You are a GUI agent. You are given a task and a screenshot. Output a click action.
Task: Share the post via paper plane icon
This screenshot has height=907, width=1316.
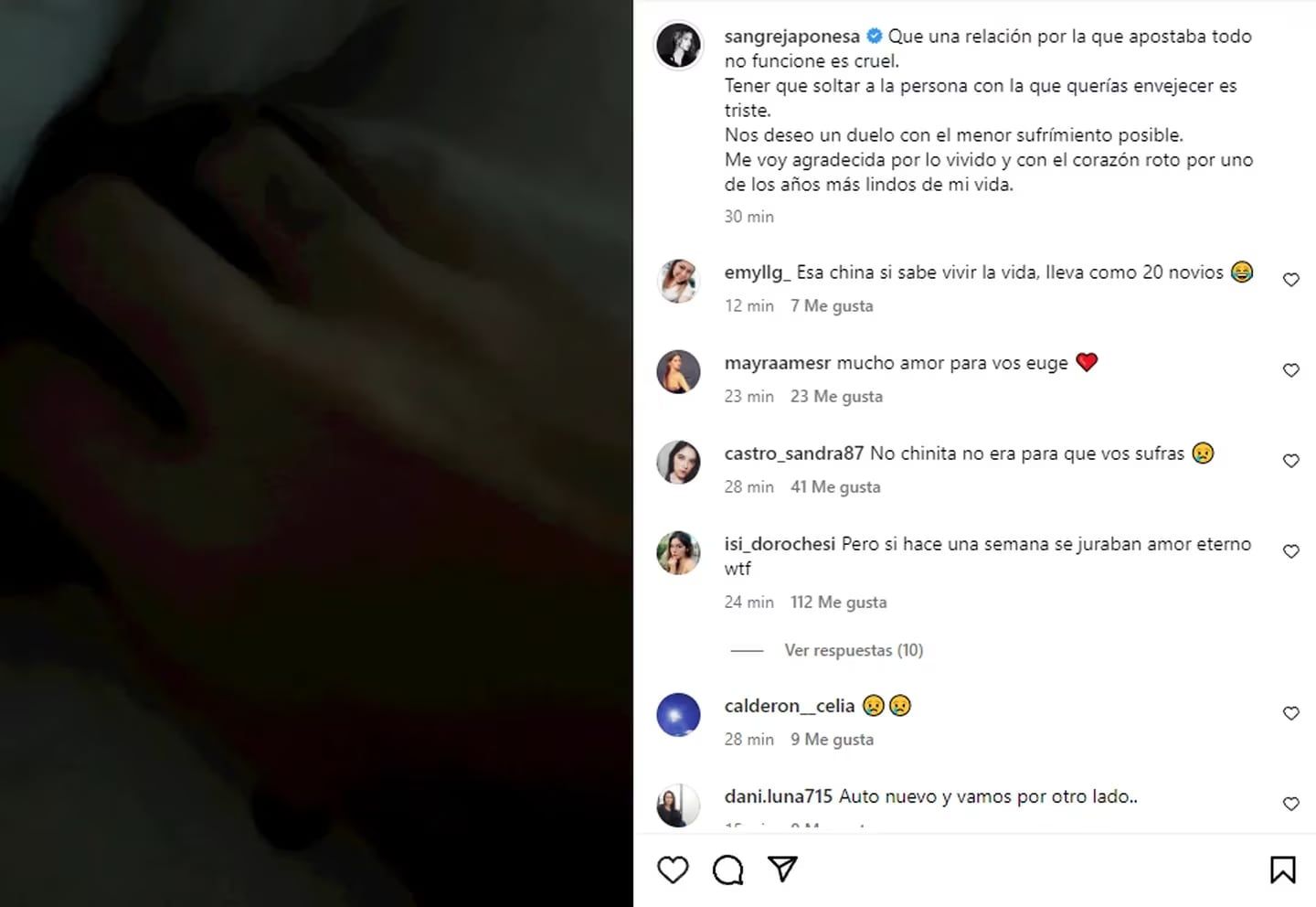(x=782, y=869)
